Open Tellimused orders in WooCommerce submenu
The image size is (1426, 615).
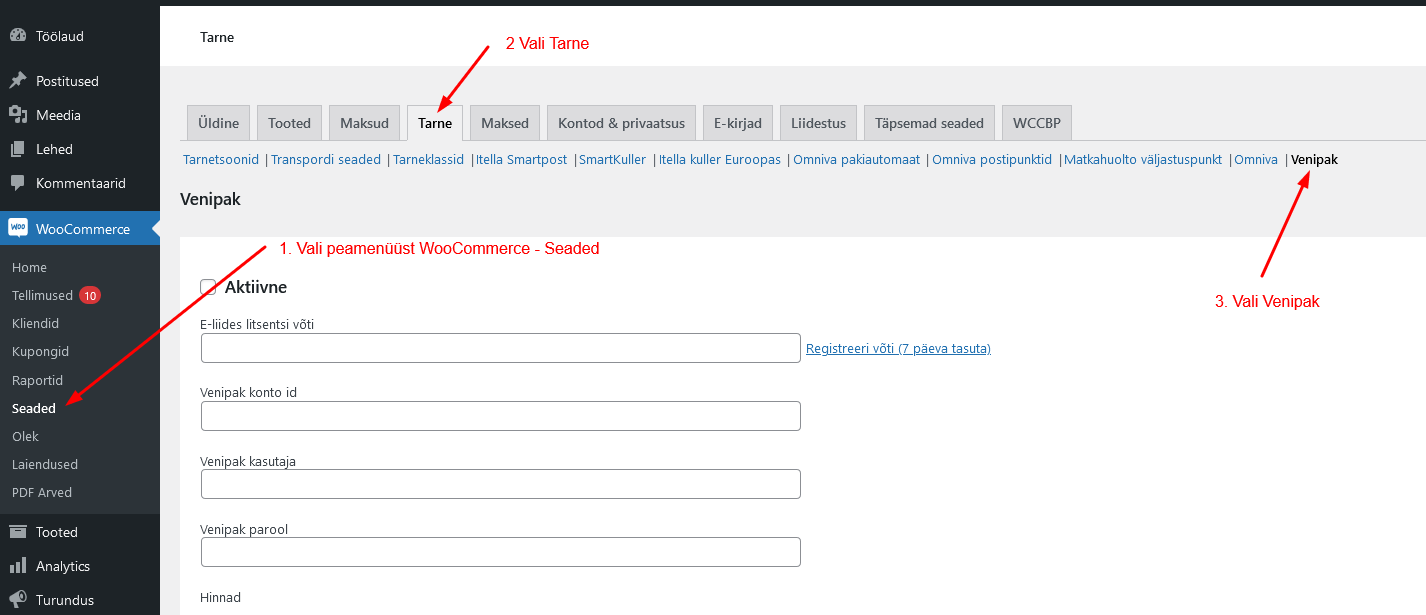pyautogui.click(x=42, y=295)
